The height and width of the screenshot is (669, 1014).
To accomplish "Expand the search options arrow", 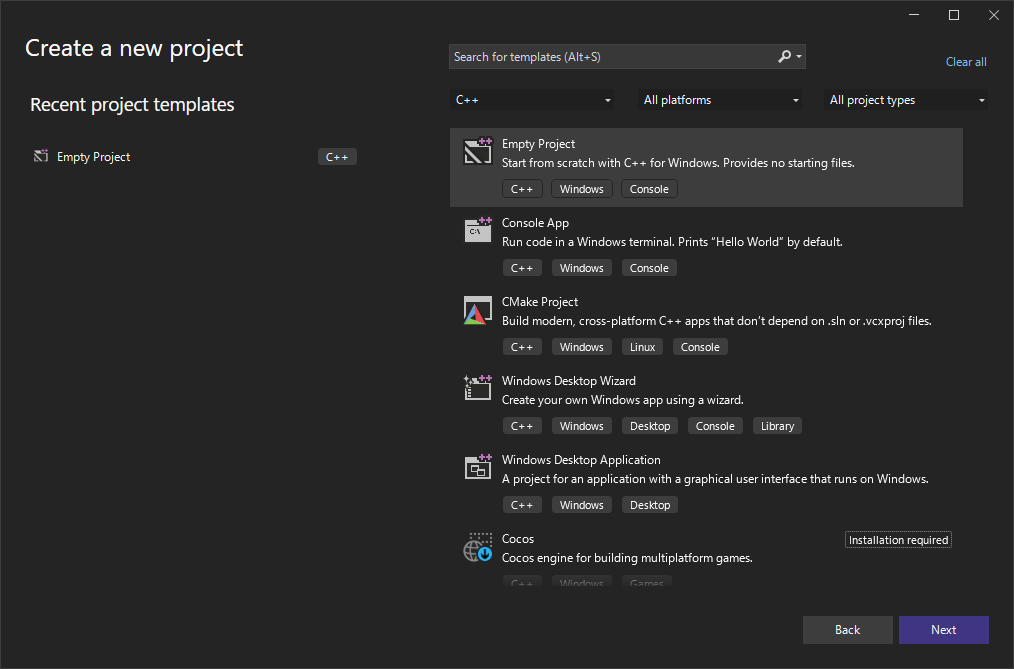I will (799, 57).
